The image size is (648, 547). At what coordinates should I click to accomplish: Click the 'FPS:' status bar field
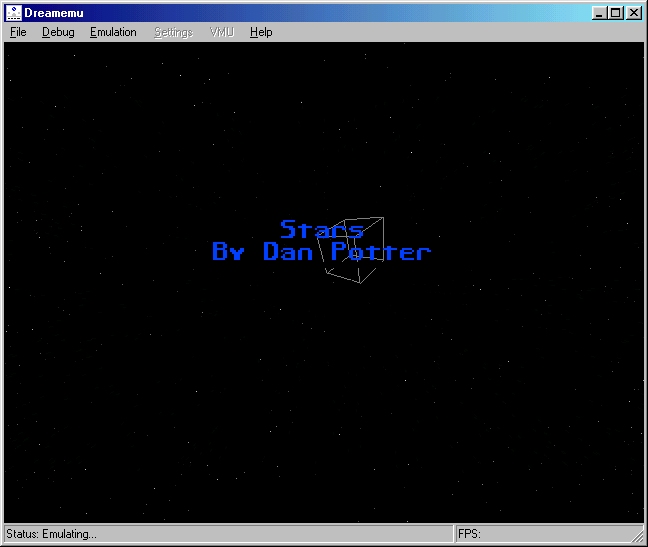click(549, 534)
